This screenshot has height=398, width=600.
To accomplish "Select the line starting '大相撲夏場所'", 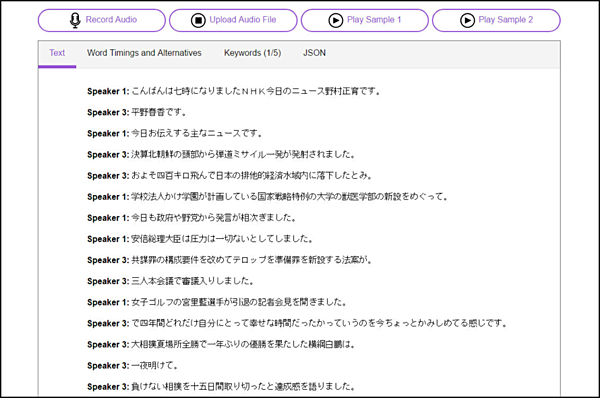I will pyautogui.click(x=222, y=344).
